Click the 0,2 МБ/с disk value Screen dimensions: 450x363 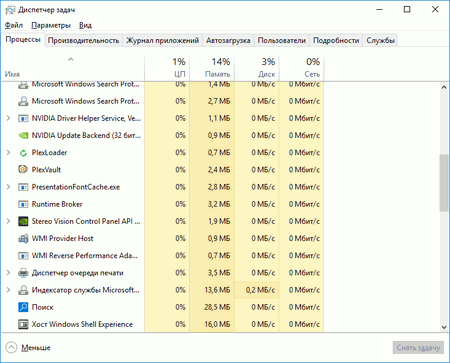click(260, 290)
